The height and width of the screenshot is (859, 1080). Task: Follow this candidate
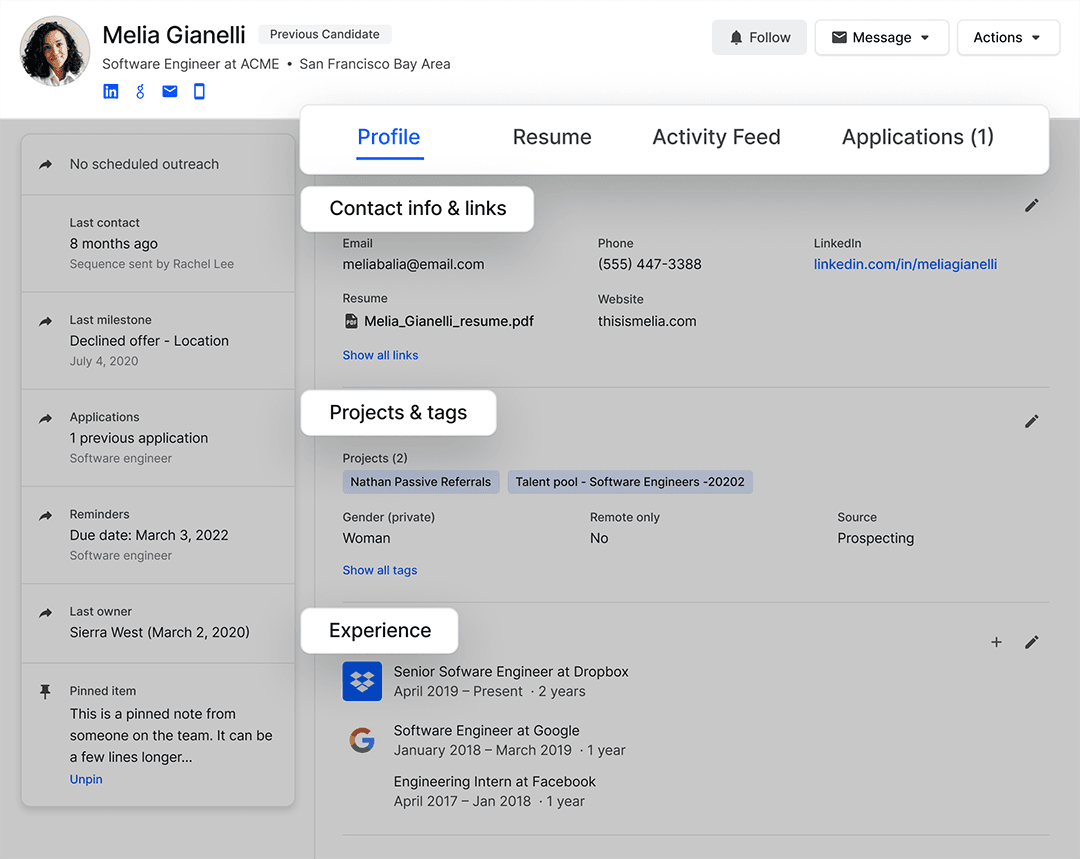point(759,38)
